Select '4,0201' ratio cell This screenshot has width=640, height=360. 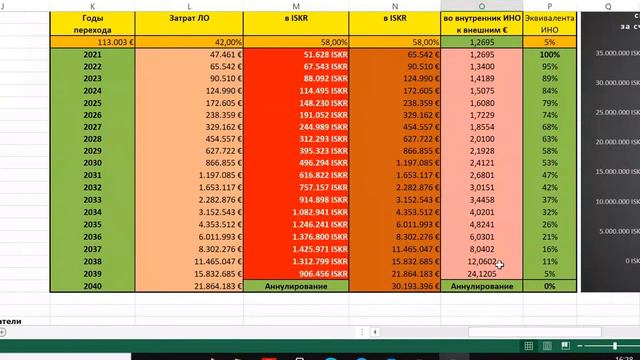(482, 212)
